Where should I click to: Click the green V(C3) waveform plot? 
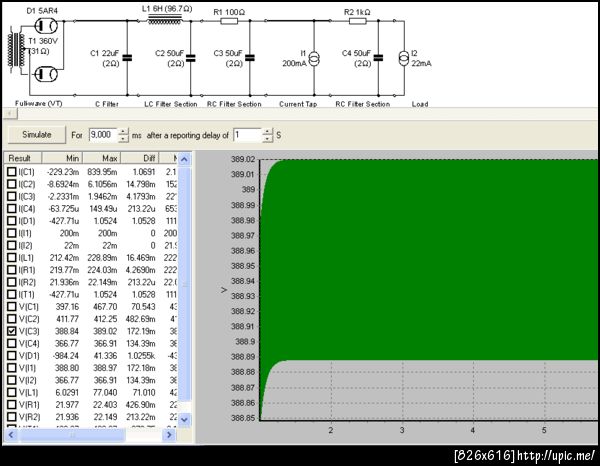pyautogui.click(x=429, y=260)
